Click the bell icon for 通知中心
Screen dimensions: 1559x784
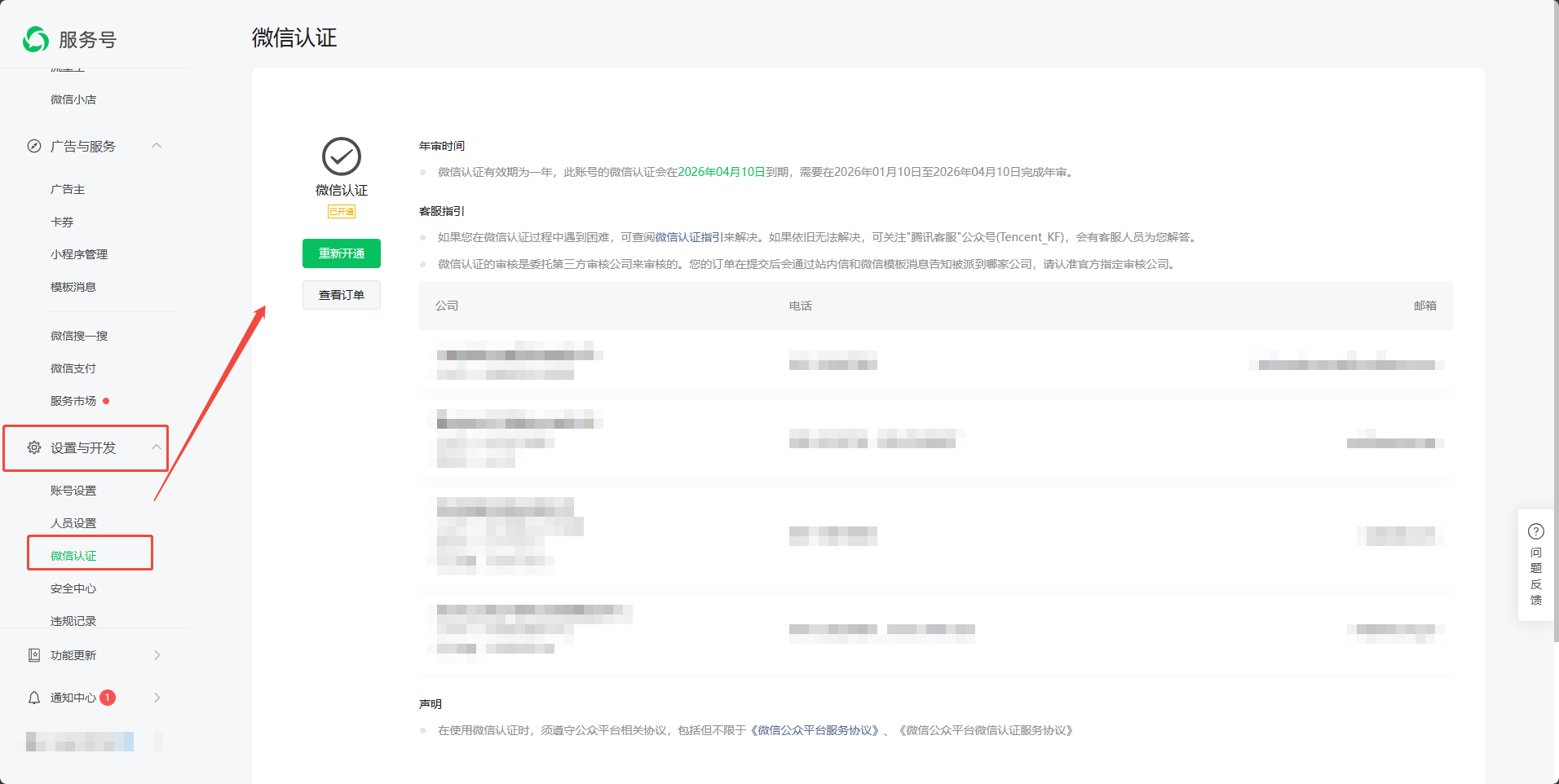34,698
